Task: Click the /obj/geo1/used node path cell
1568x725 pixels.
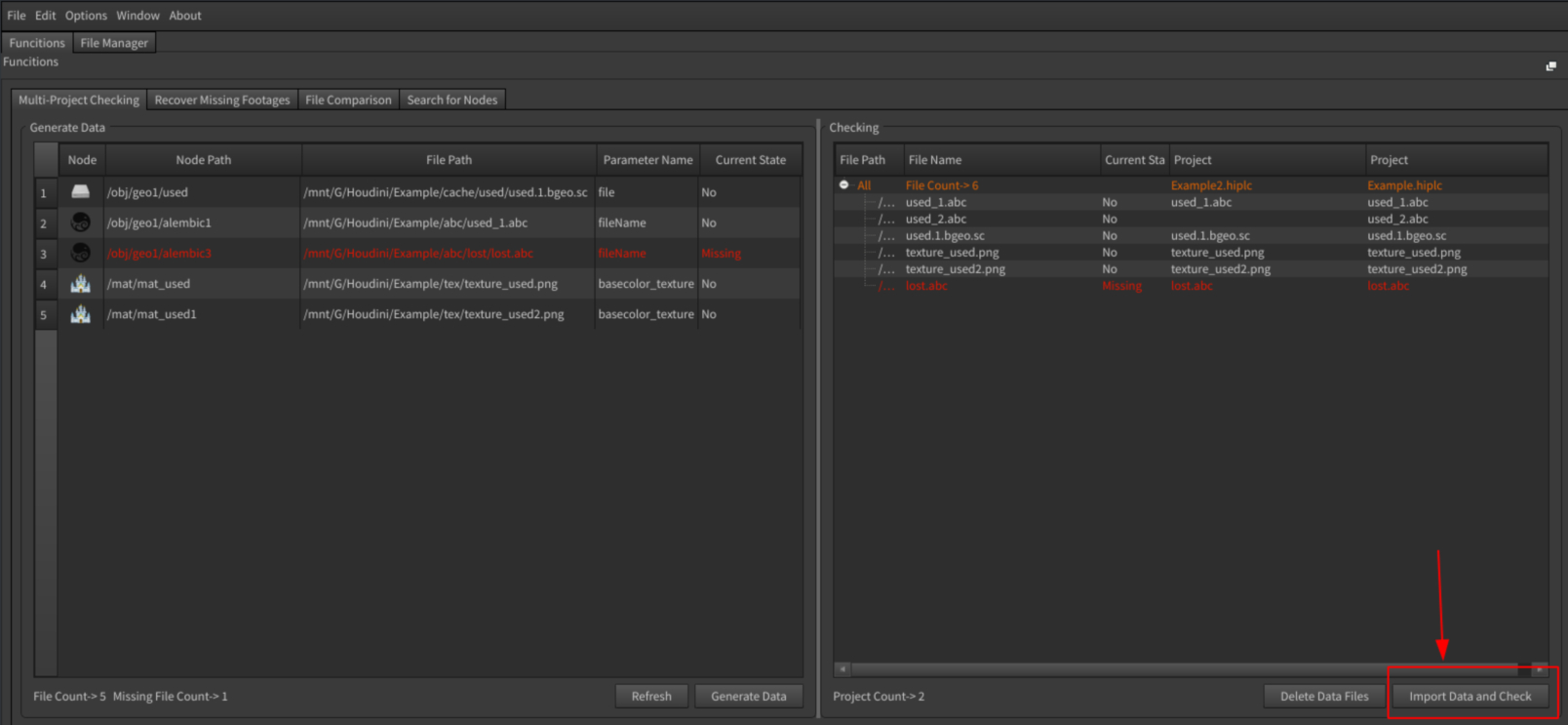Action: 203,192
